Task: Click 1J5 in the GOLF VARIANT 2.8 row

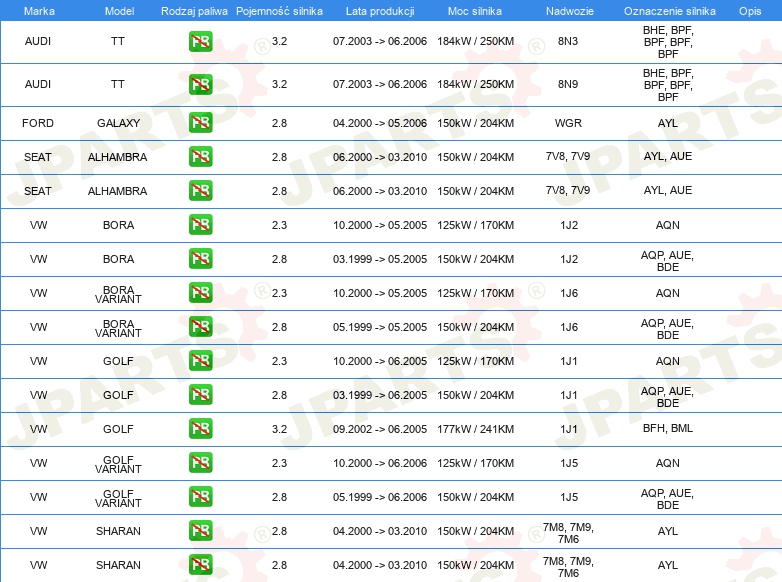Action: click(569, 497)
